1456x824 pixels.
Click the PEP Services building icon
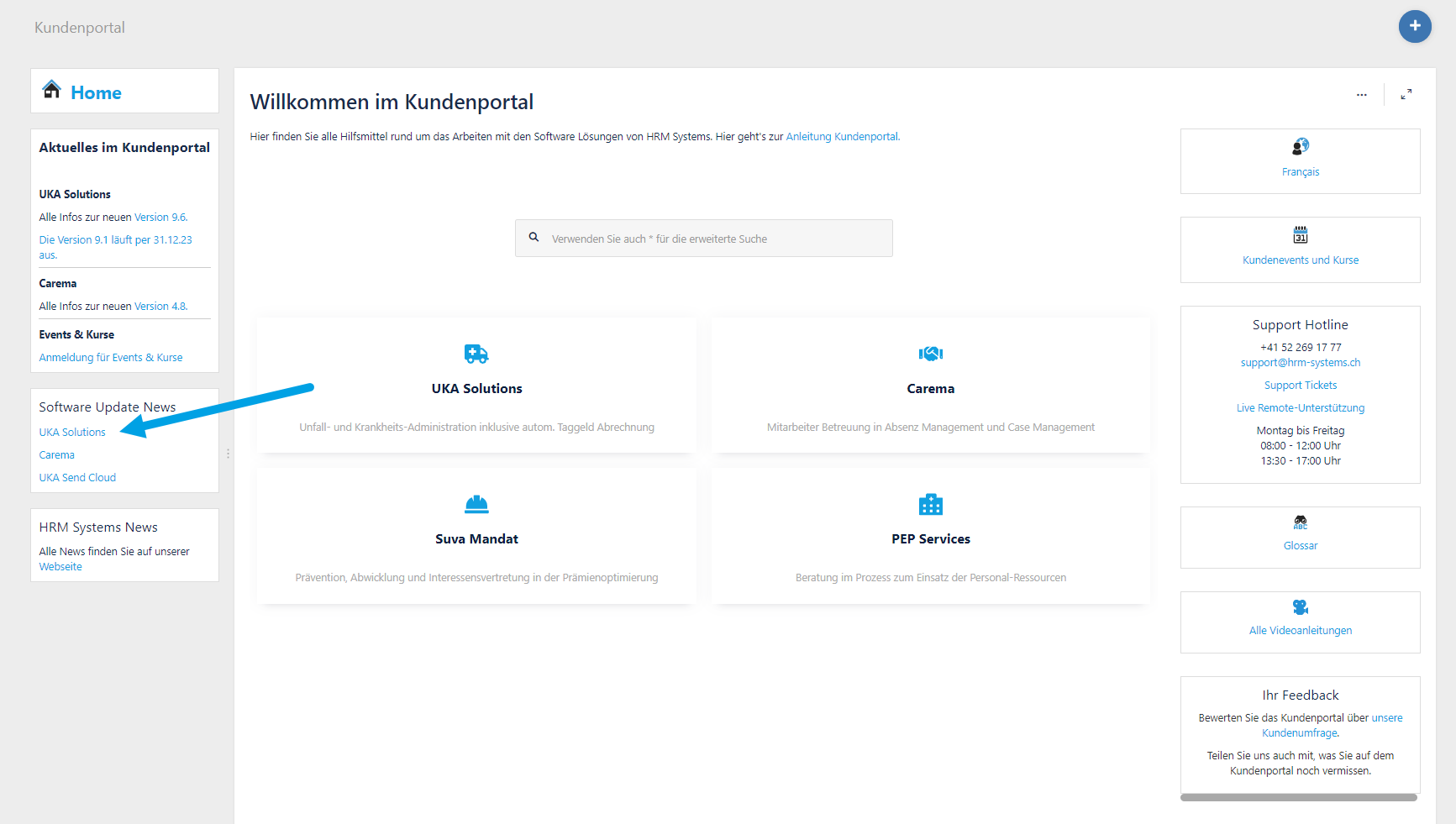(x=931, y=504)
